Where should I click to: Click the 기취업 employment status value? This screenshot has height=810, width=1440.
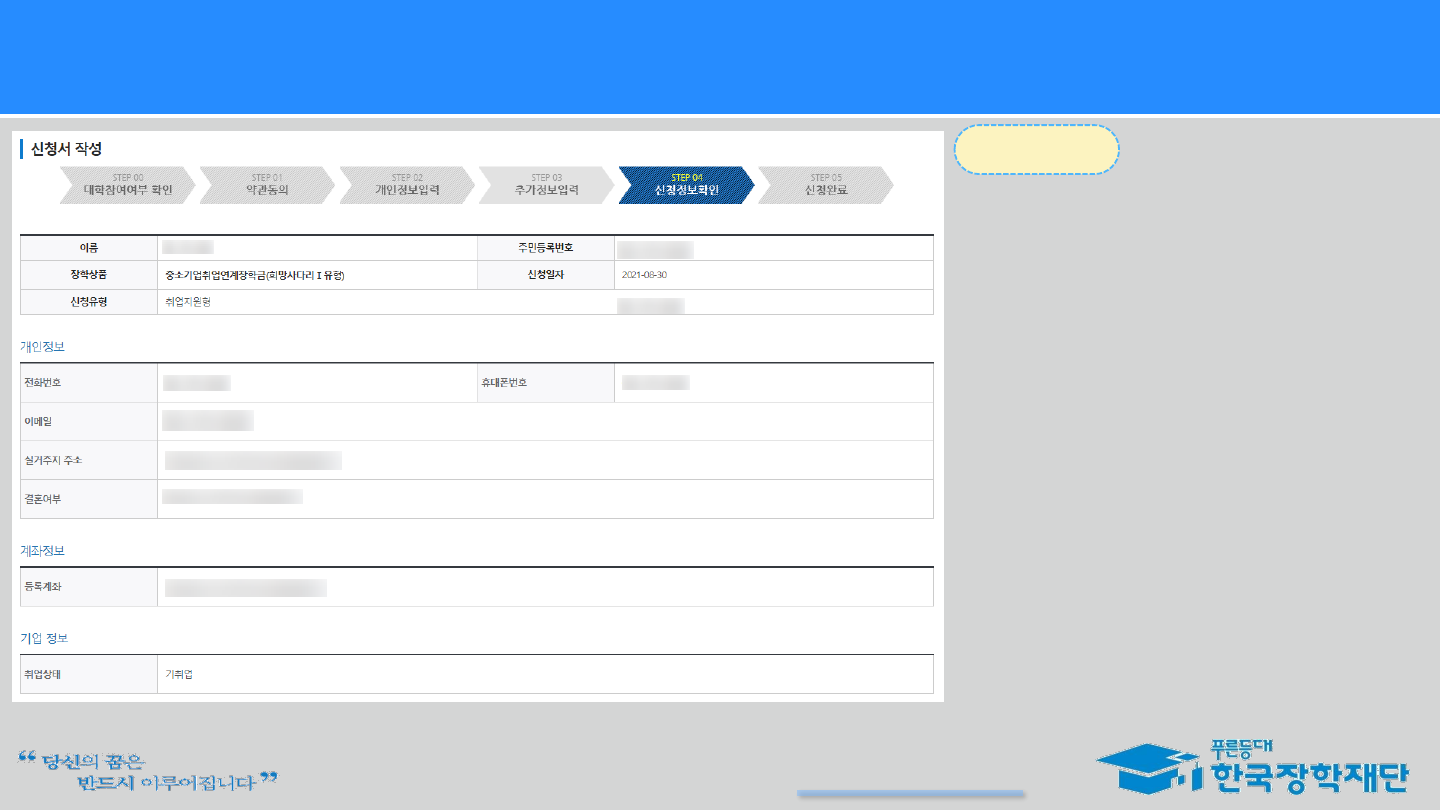pos(179,674)
